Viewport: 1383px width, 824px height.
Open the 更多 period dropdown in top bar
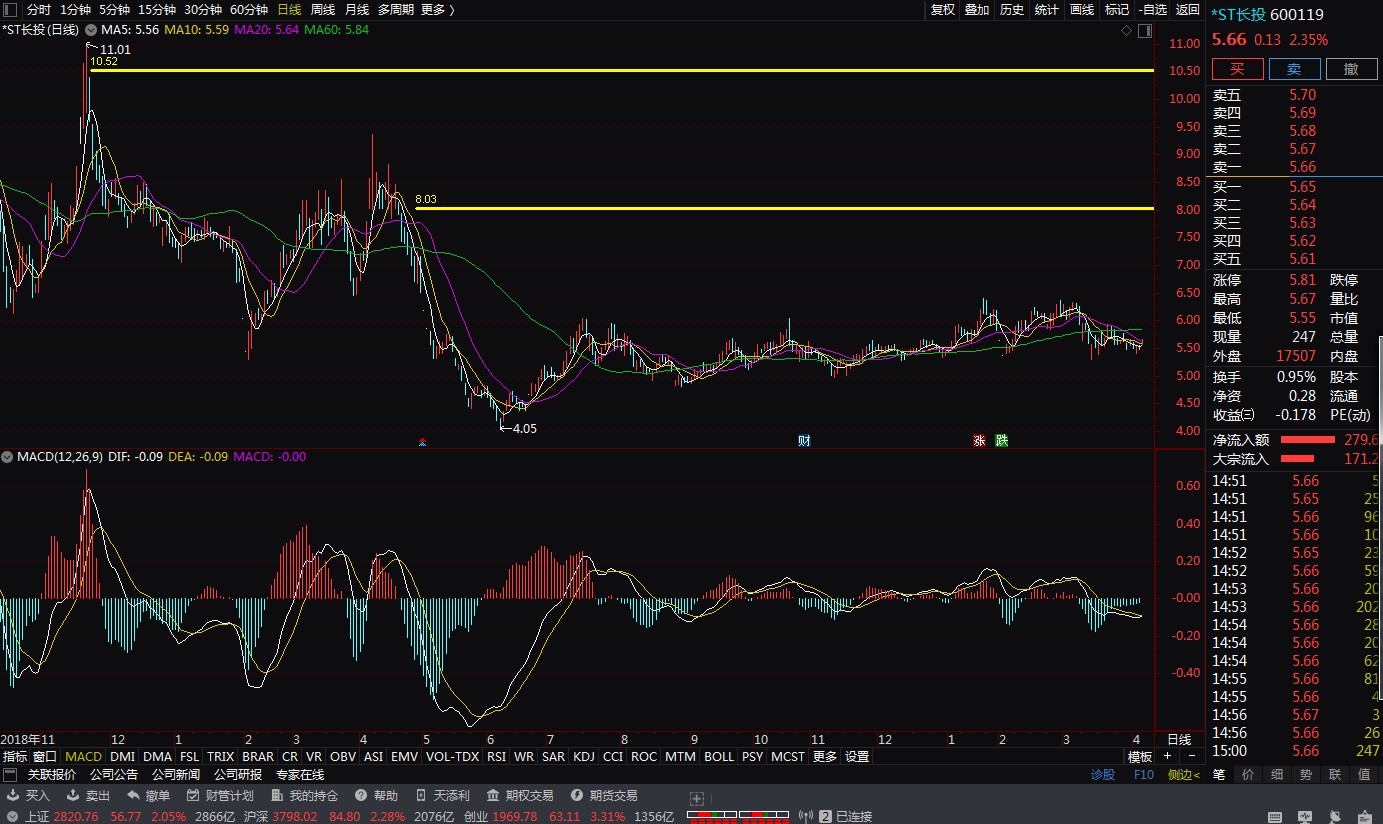coord(438,10)
